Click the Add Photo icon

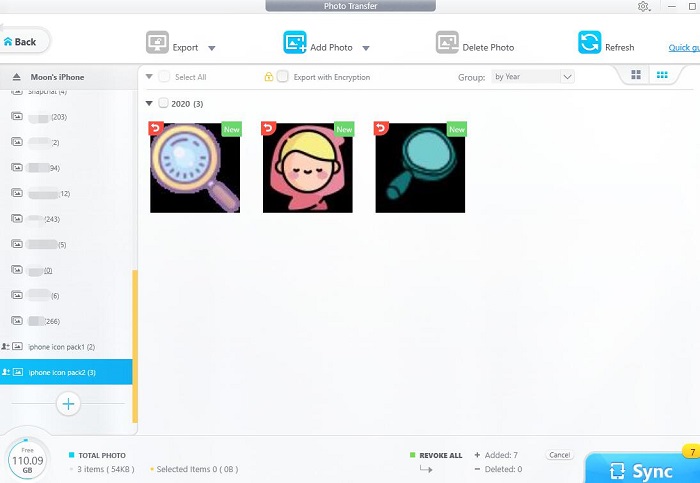295,42
